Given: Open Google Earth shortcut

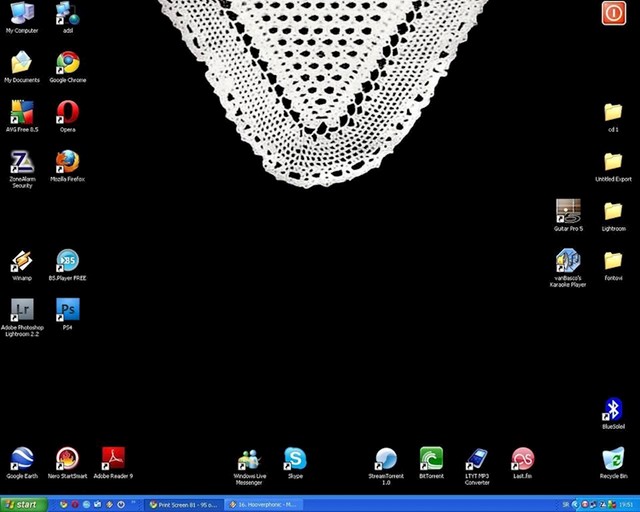Looking at the screenshot, I should (x=22, y=463).
